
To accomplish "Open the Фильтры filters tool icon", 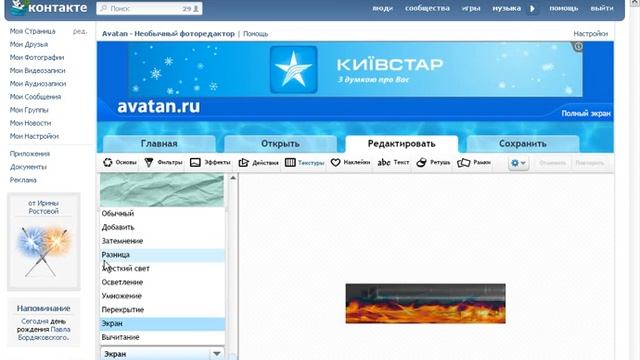I will (x=149, y=162).
